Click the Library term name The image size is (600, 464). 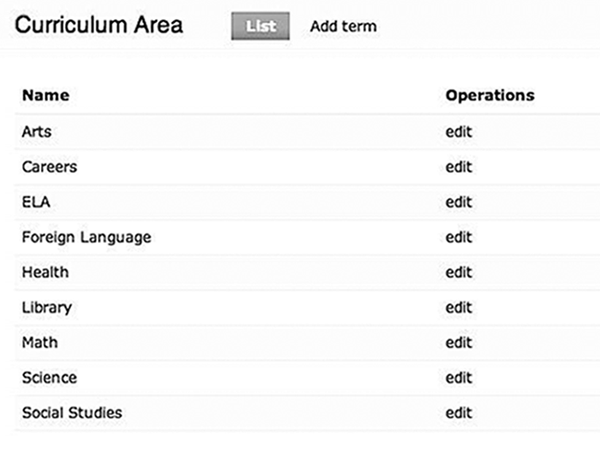(x=46, y=307)
